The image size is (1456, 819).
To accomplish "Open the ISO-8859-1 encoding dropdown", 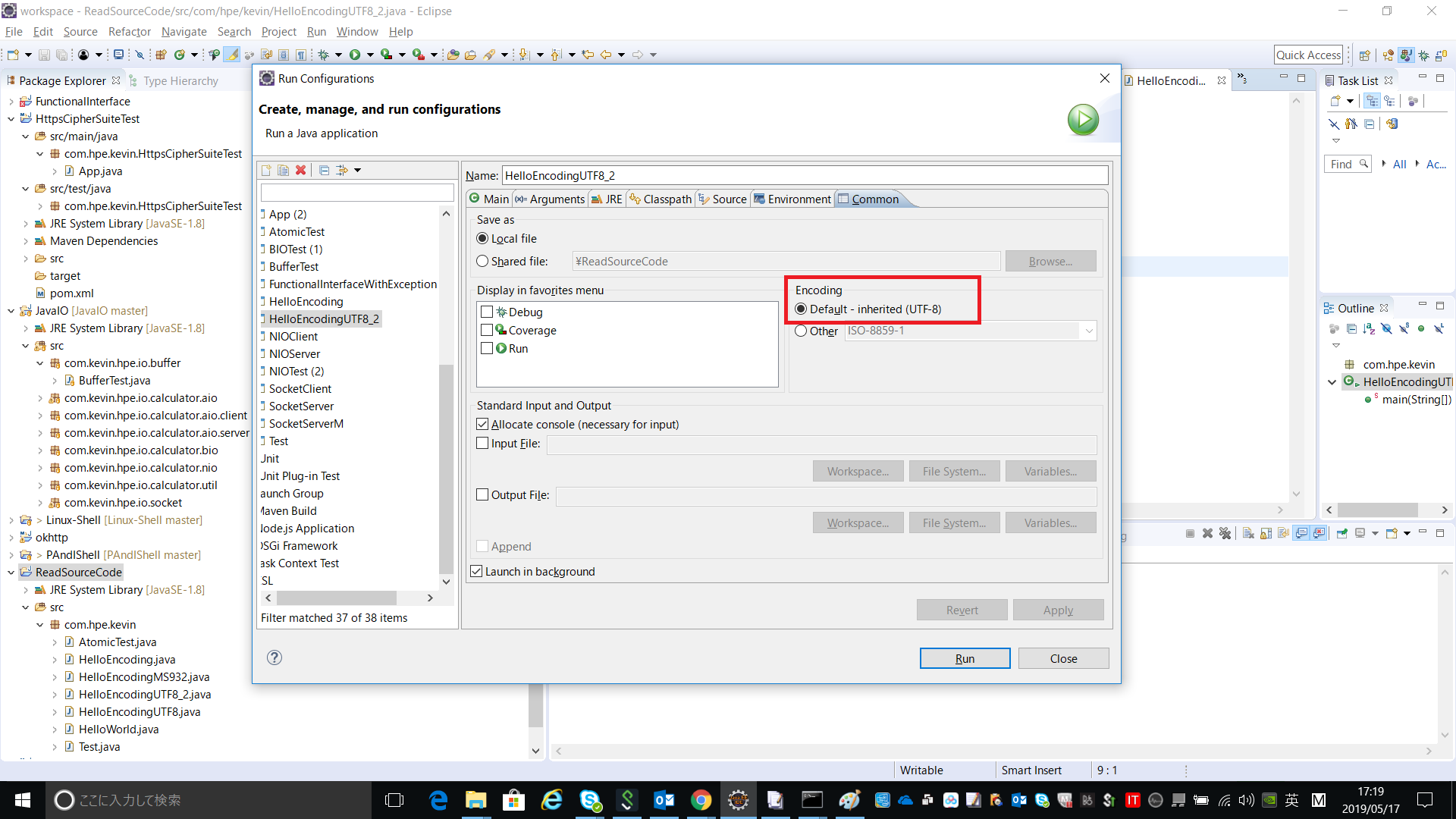I will point(1089,331).
